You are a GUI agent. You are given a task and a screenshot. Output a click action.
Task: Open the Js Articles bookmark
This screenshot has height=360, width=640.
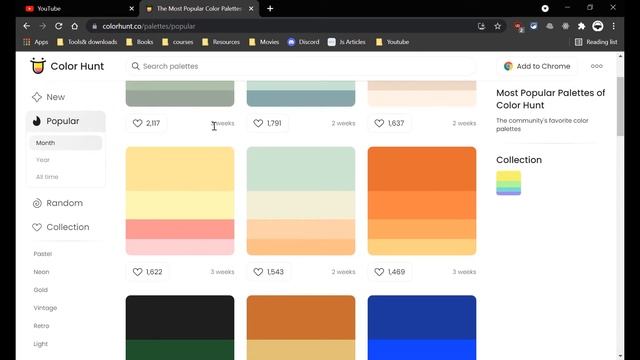click(x=347, y=42)
